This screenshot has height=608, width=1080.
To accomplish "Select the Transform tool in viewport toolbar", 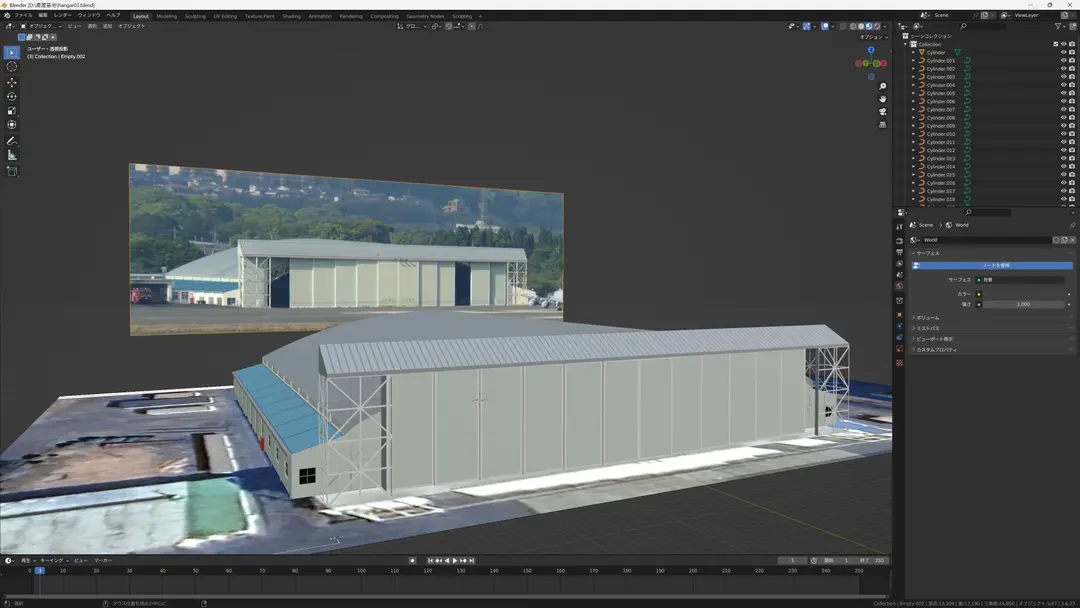I will coord(12,125).
